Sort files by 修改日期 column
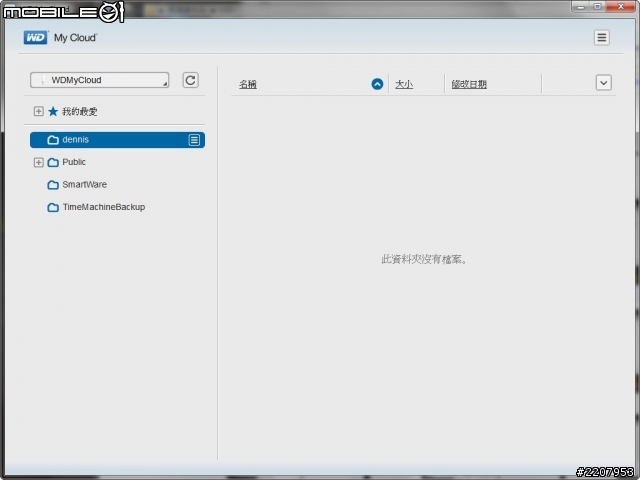 (469, 84)
